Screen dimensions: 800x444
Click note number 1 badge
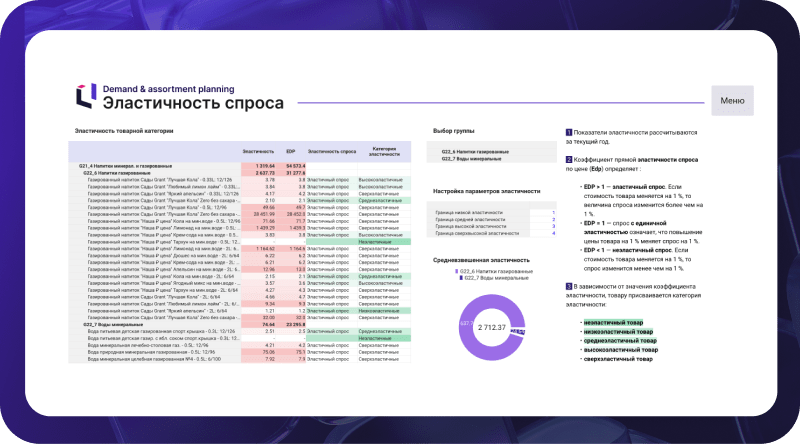(x=569, y=133)
